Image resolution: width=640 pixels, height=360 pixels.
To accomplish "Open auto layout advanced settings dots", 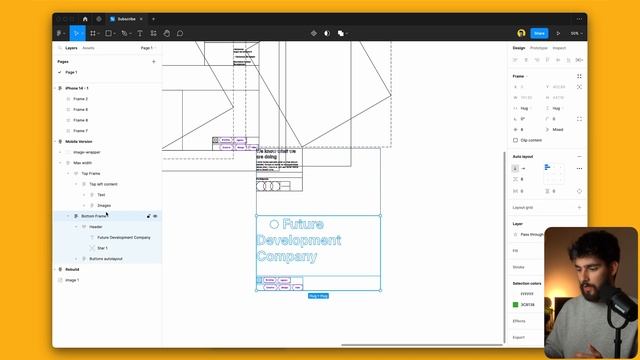I will tap(579, 169).
